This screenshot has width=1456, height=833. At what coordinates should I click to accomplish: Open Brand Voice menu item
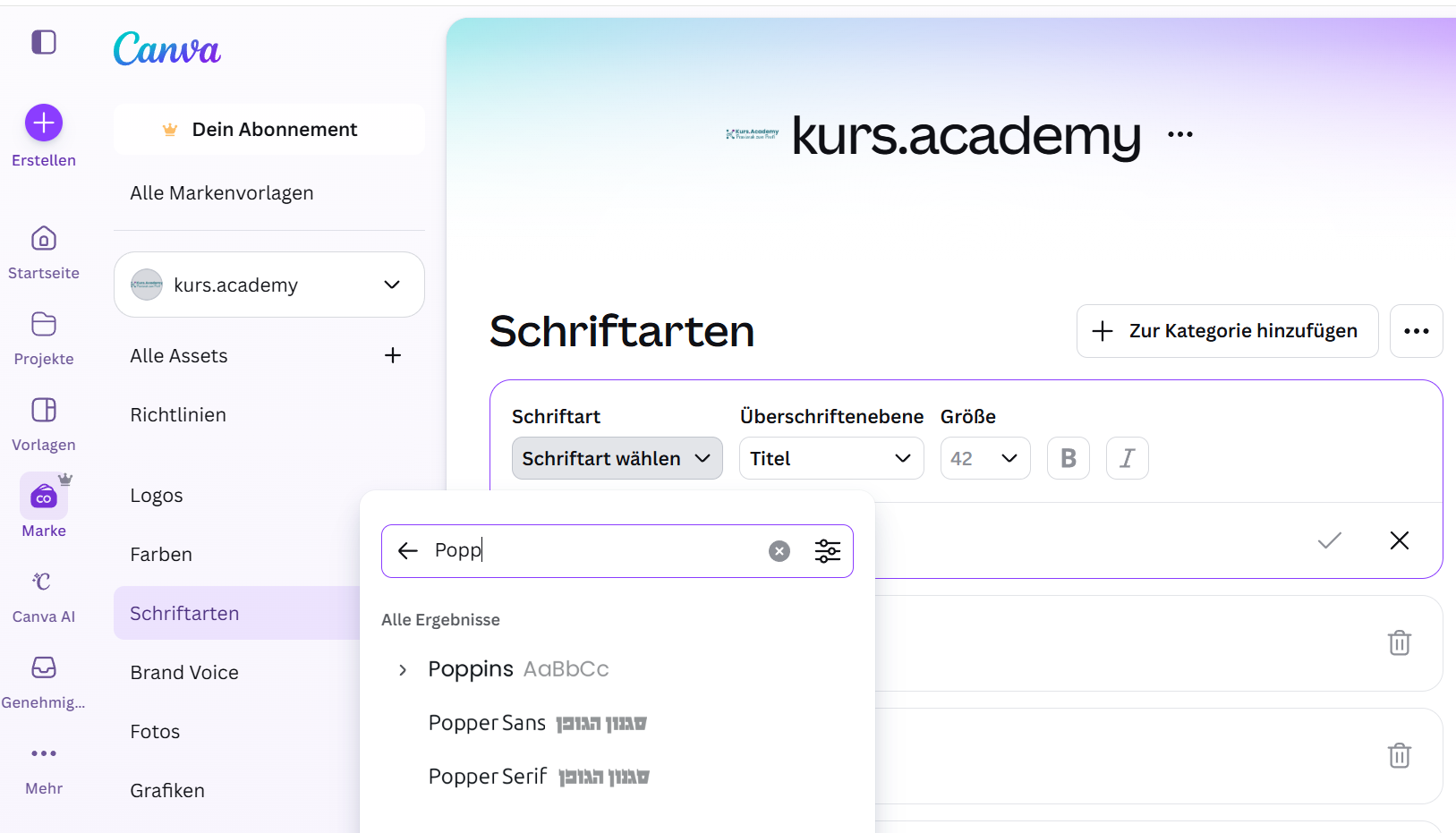point(184,673)
